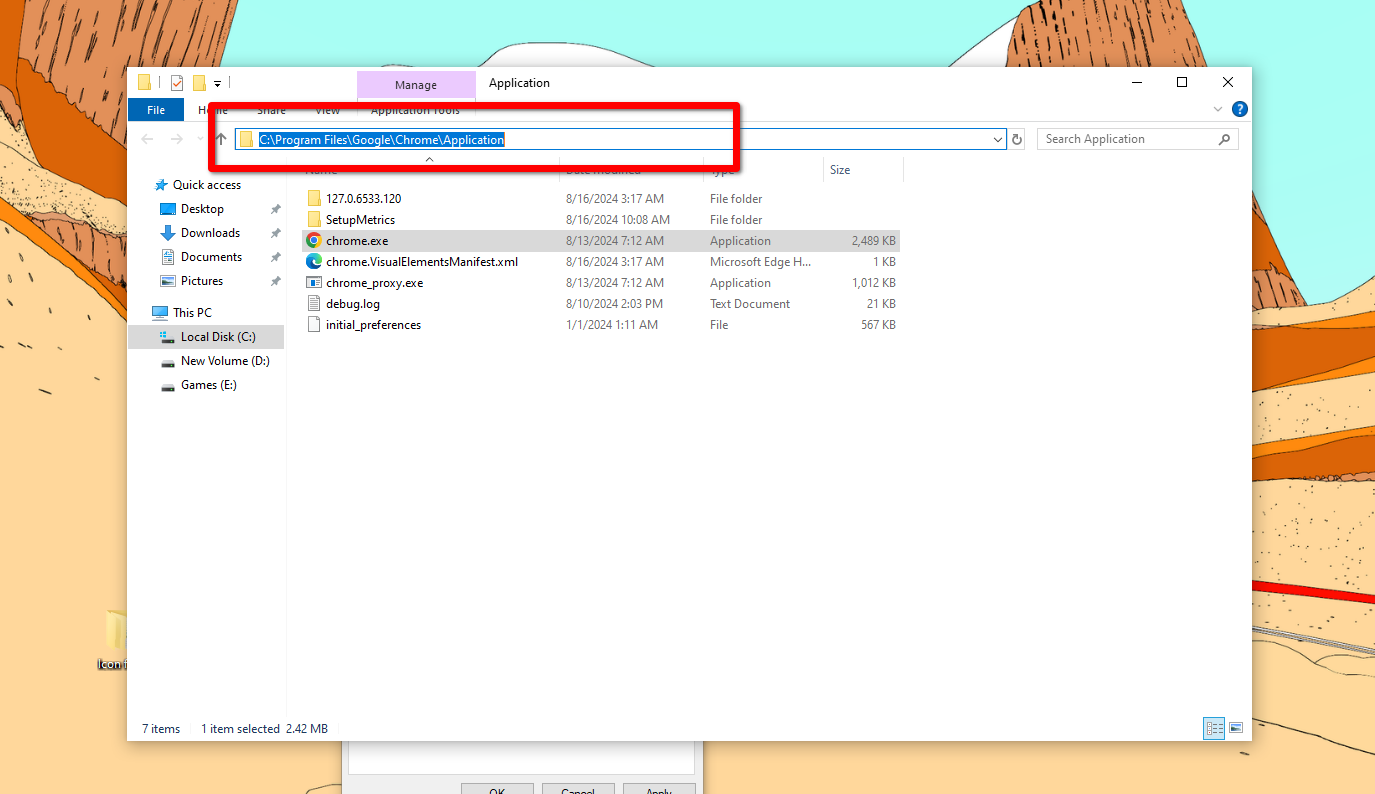Click File folder type in the 127.0.6533.120 row

[x=736, y=199]
